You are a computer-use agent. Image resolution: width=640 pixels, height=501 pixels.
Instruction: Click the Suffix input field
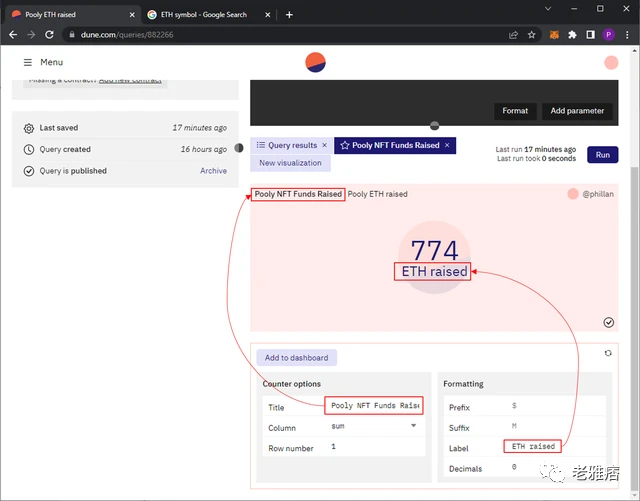(555, 426)
